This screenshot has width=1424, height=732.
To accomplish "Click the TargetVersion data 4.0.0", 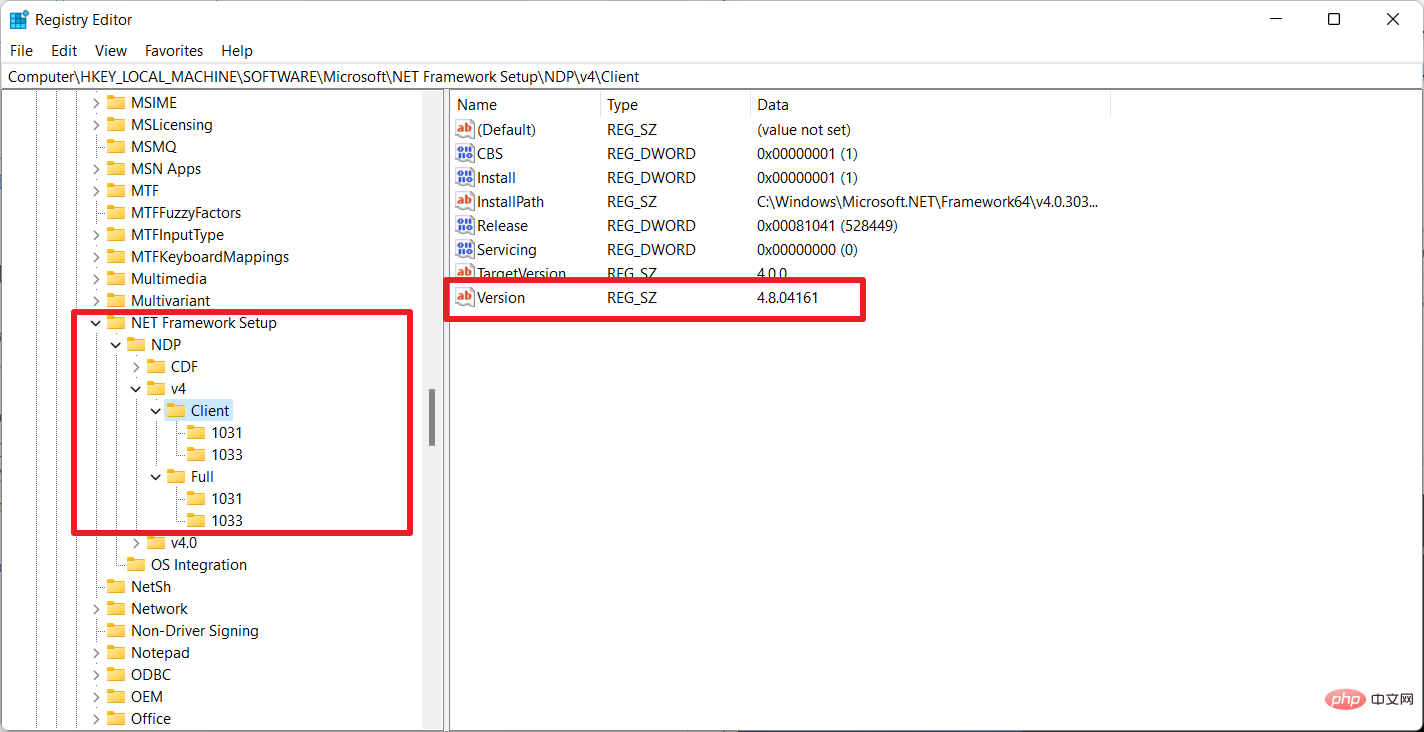I will pyautogui.click(x=772, y=273).
